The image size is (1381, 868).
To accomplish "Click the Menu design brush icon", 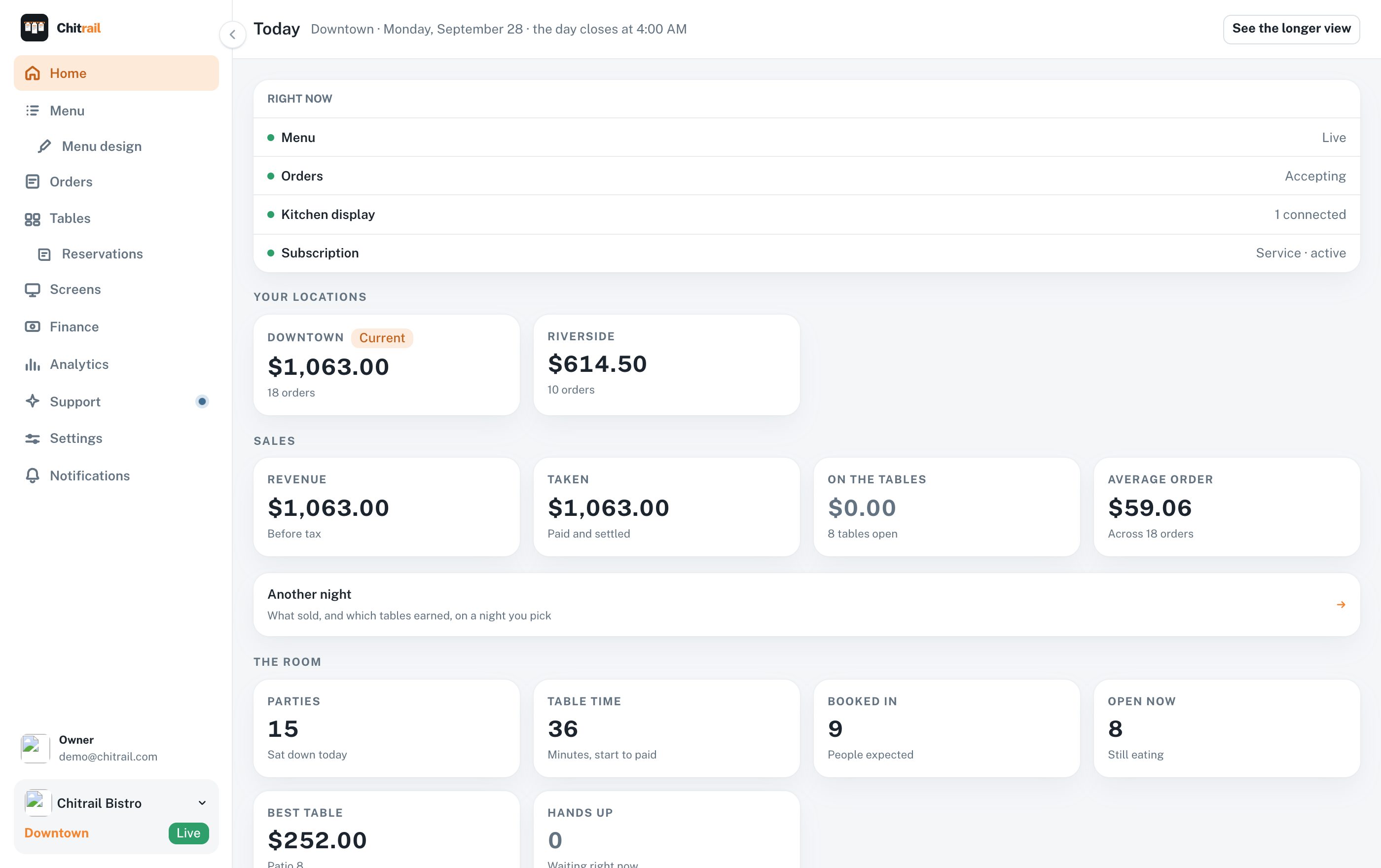I will click(45, 146).
